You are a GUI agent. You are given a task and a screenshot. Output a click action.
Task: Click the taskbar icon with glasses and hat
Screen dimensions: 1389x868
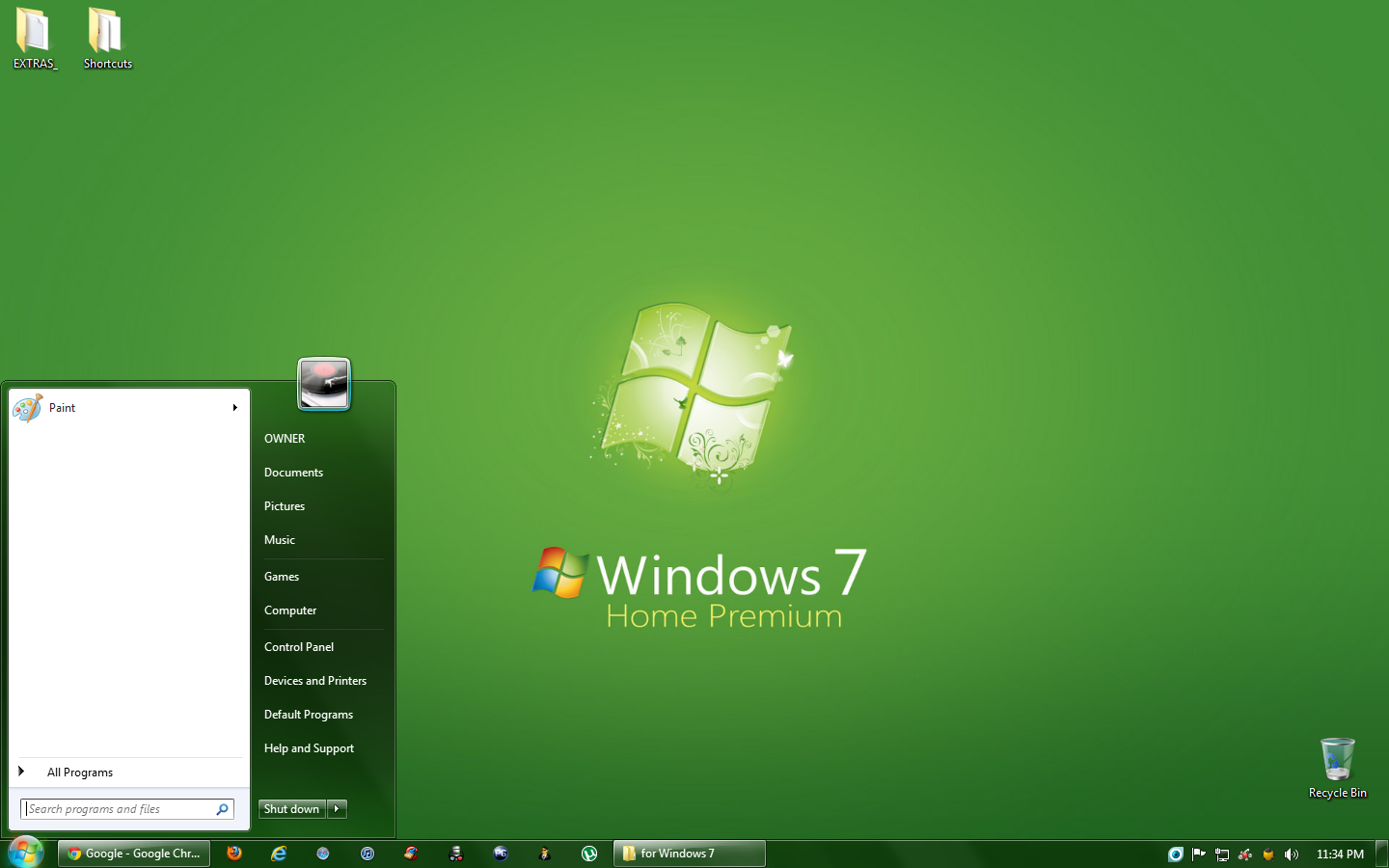coord(456,854)
